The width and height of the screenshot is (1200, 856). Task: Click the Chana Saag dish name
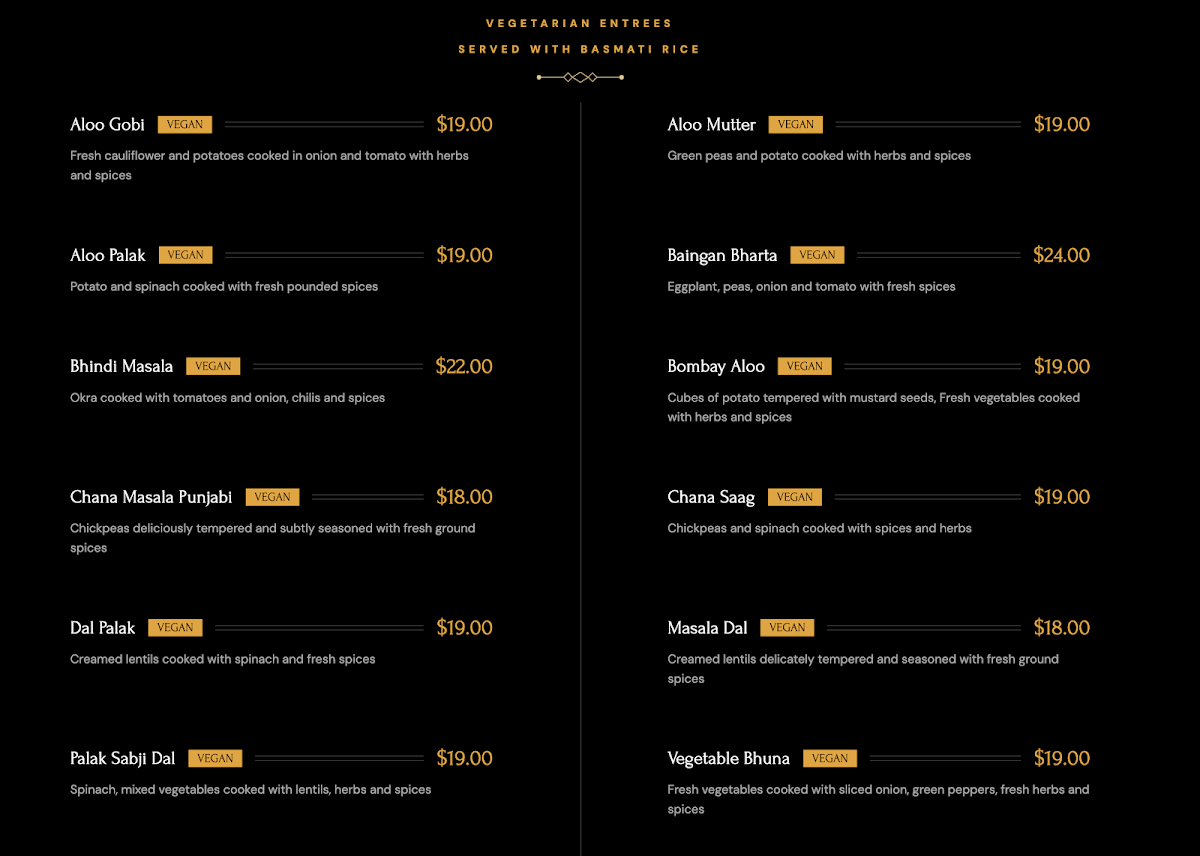pos(711,497)
